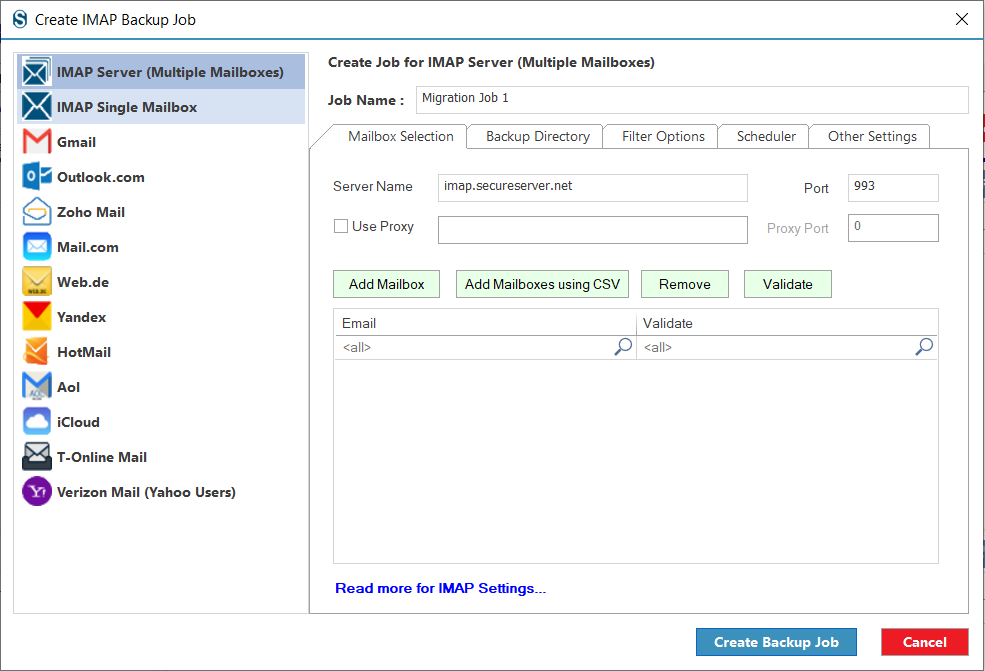
Task: Select the Yandex icon
Action: coord(36,317)
